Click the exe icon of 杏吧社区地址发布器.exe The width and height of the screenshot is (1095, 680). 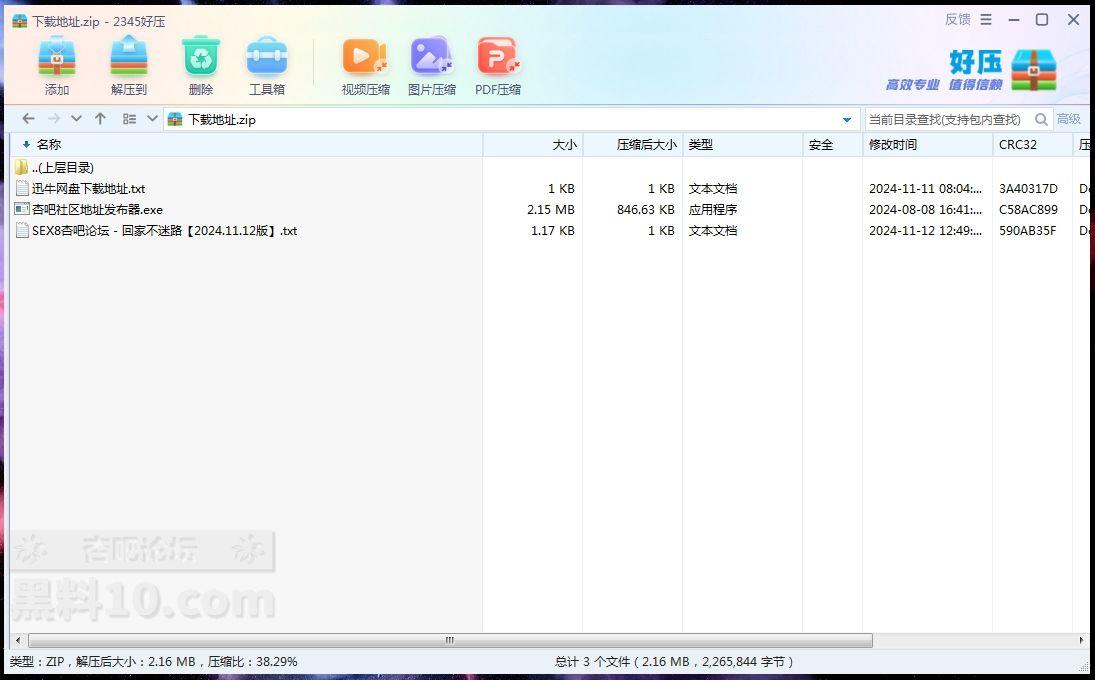tap(22, 209)
